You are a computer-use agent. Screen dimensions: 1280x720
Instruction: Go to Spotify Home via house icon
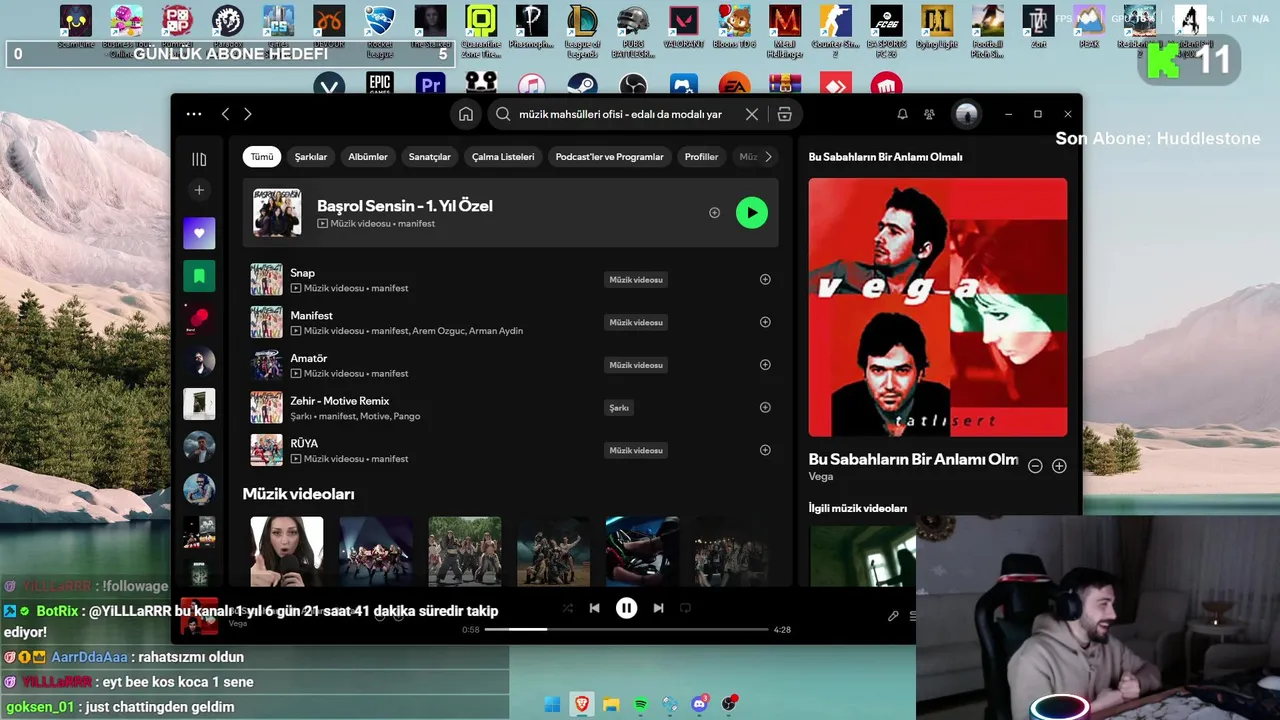(465, 114)
